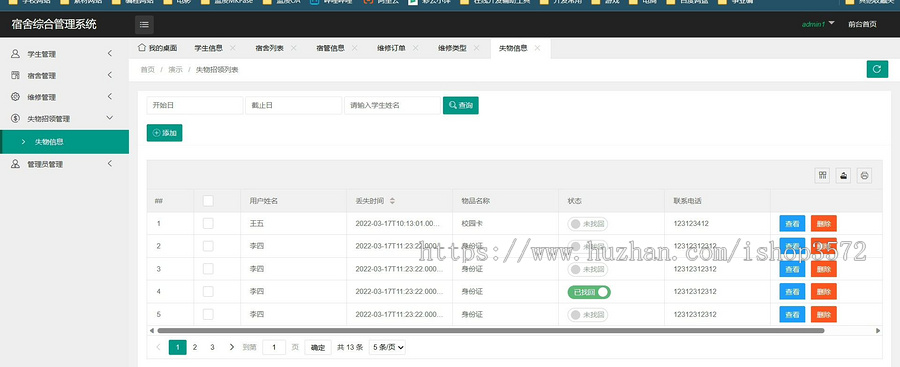The height and width of the screenshot is (367, 900).
Task: Go to previous page arrow
Action: click(158, 347)
